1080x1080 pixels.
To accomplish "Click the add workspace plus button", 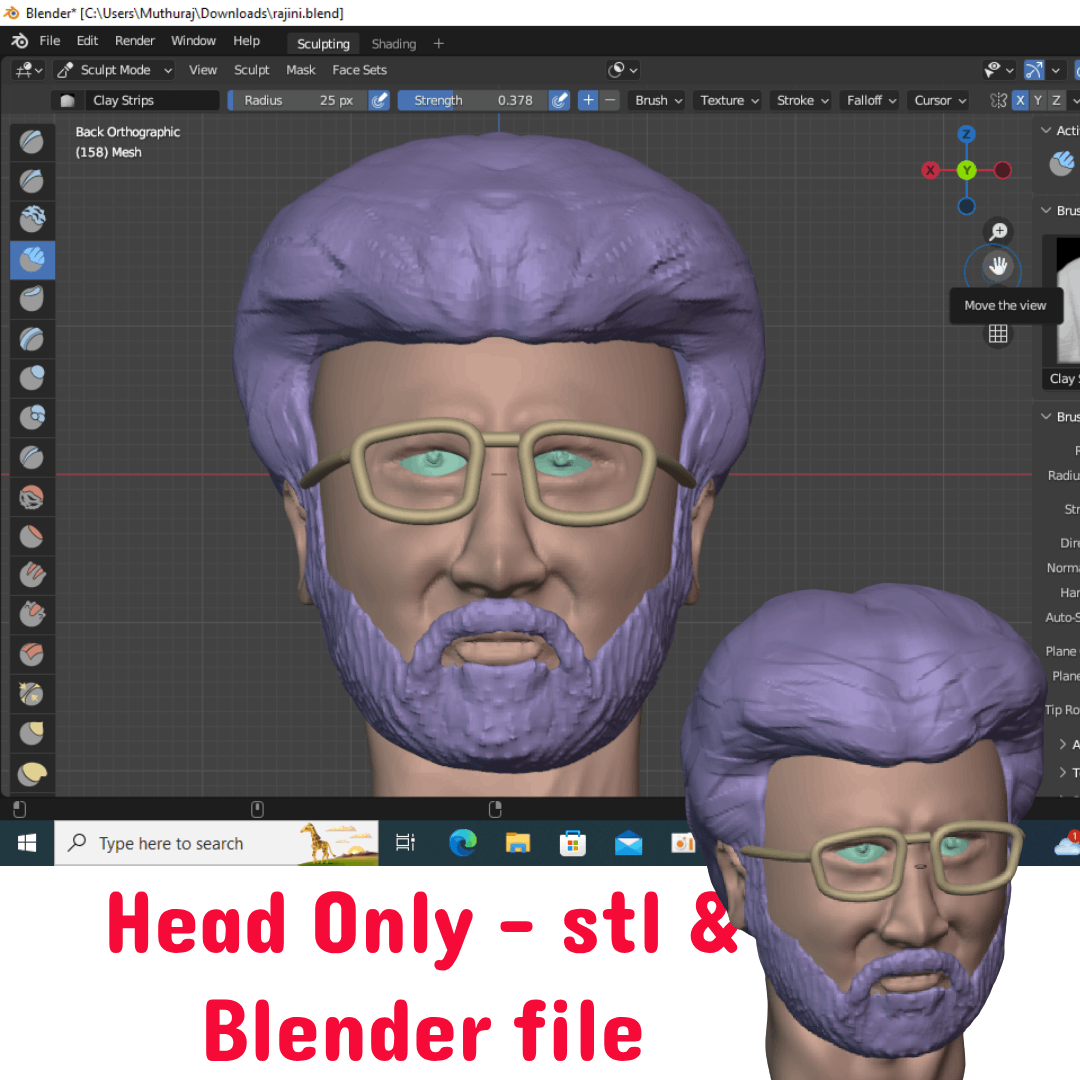I will (x=439, y=44).
